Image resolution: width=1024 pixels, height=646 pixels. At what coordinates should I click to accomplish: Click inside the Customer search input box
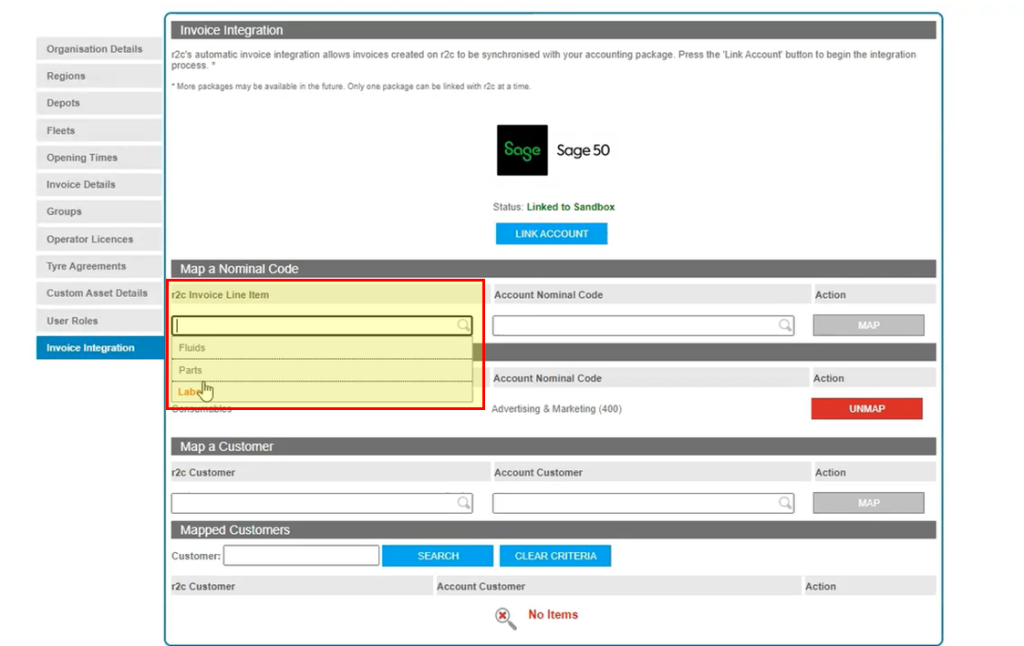coord(300,555)
